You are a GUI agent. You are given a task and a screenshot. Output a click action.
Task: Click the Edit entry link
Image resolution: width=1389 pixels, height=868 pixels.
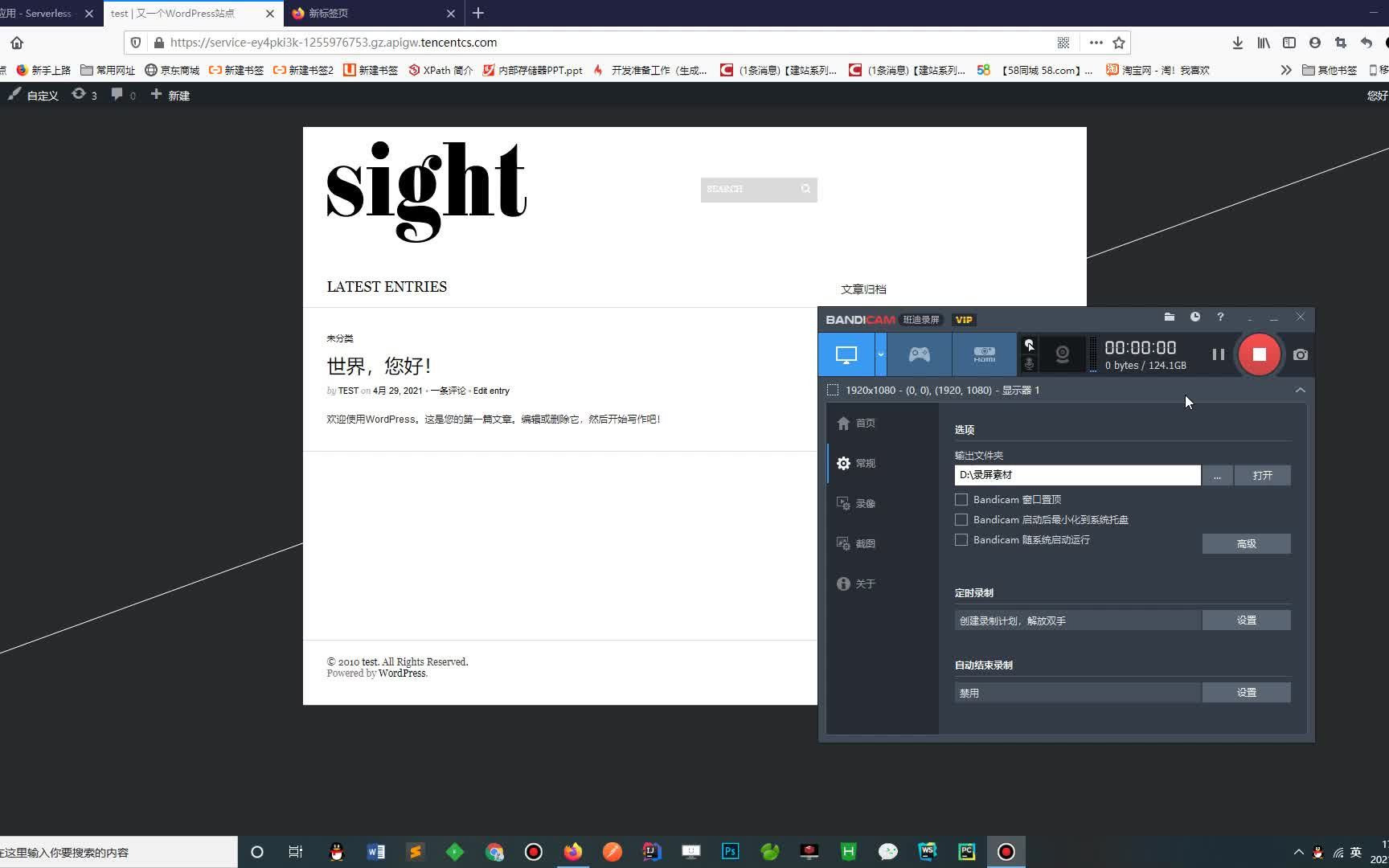[491, 391]
